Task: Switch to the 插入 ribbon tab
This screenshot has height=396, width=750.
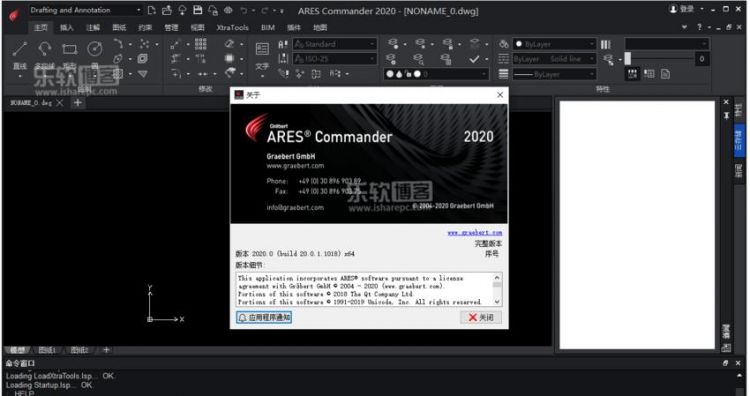Action: [x=66, y=27]
